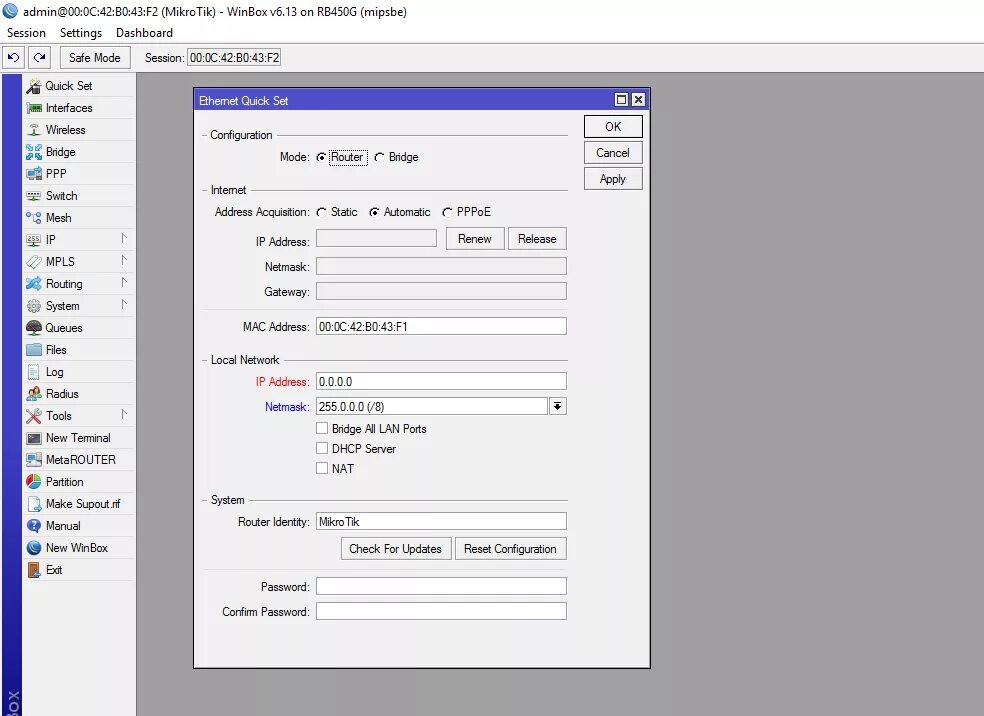Open the Session menu
This screenshot has width=984, height=716.
click(26, 33)
